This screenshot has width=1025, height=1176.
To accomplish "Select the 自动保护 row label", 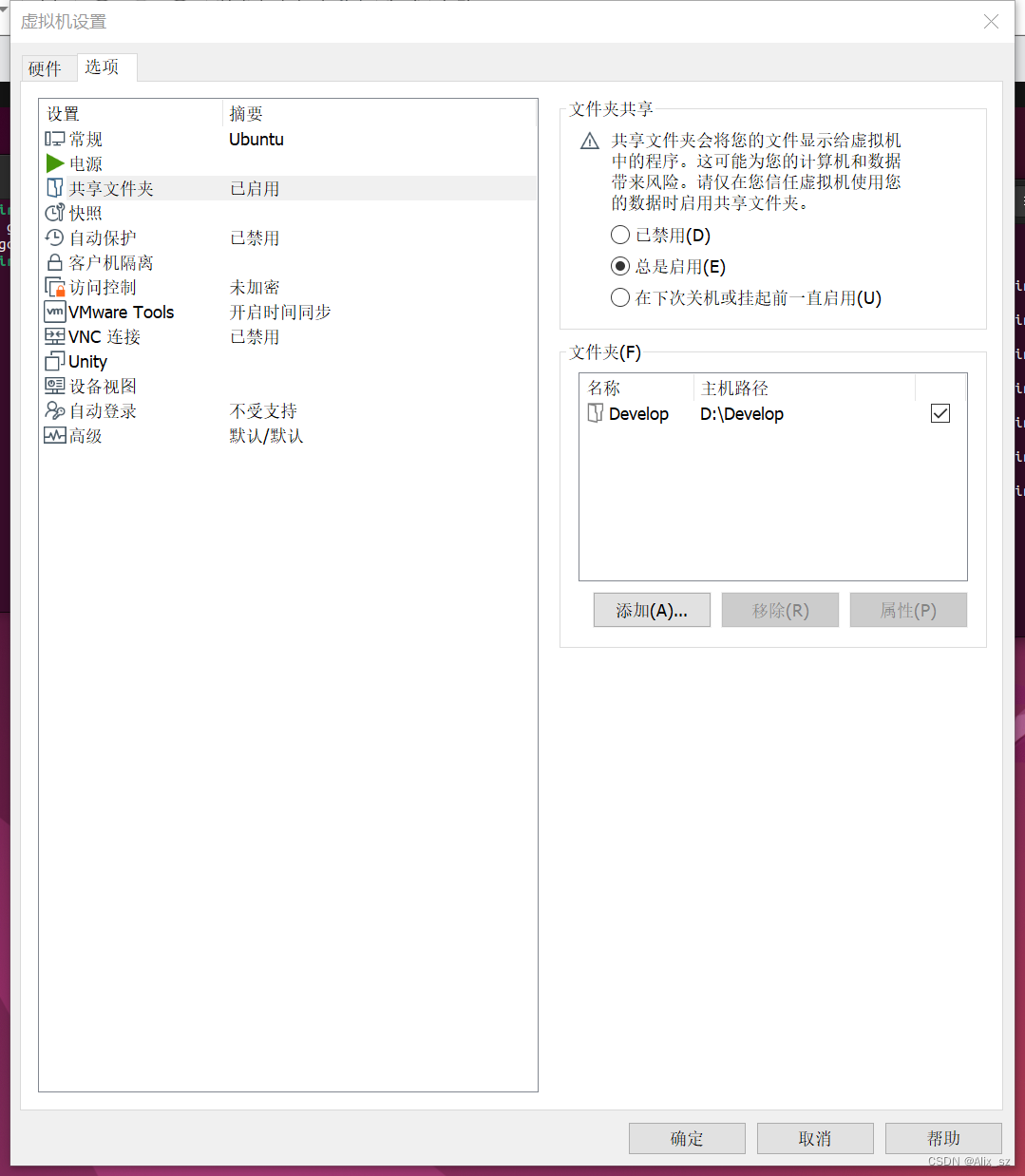I will pos(103,237).
